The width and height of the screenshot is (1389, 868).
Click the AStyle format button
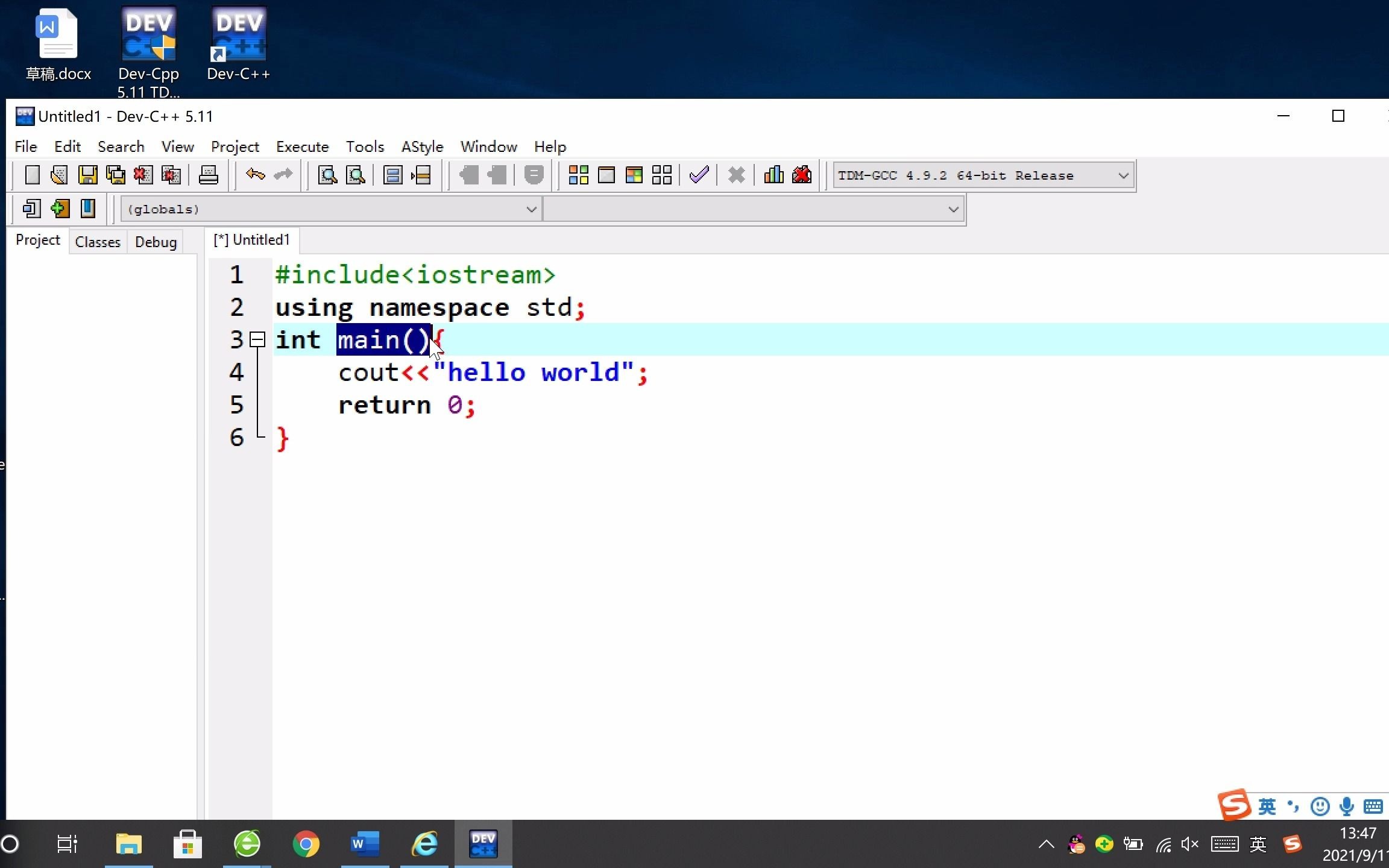point(775,175)
